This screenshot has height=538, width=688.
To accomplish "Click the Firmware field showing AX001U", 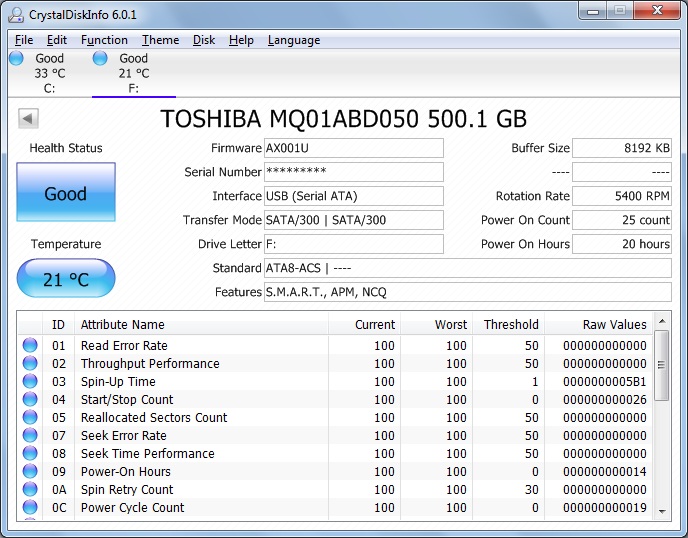I will coord(353,148).
